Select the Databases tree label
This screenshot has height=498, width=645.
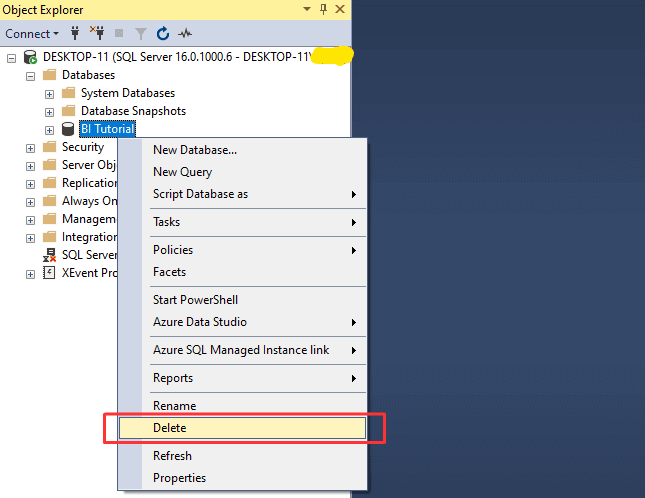pyautogui.click(x=88, y=75)
